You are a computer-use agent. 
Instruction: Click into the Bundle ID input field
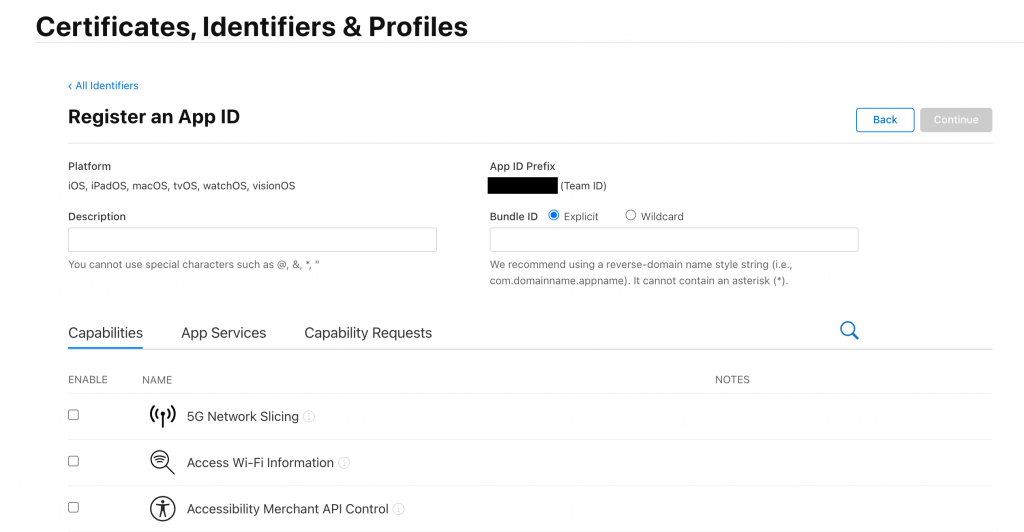coord(673,240)
